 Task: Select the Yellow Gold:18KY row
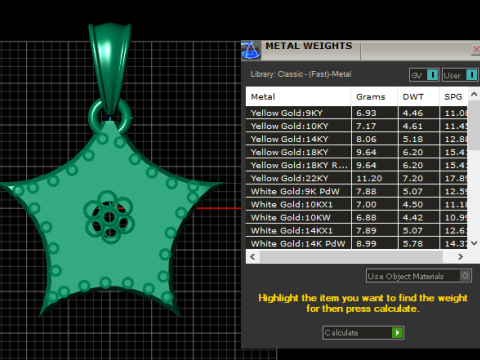tap(357, 152)
